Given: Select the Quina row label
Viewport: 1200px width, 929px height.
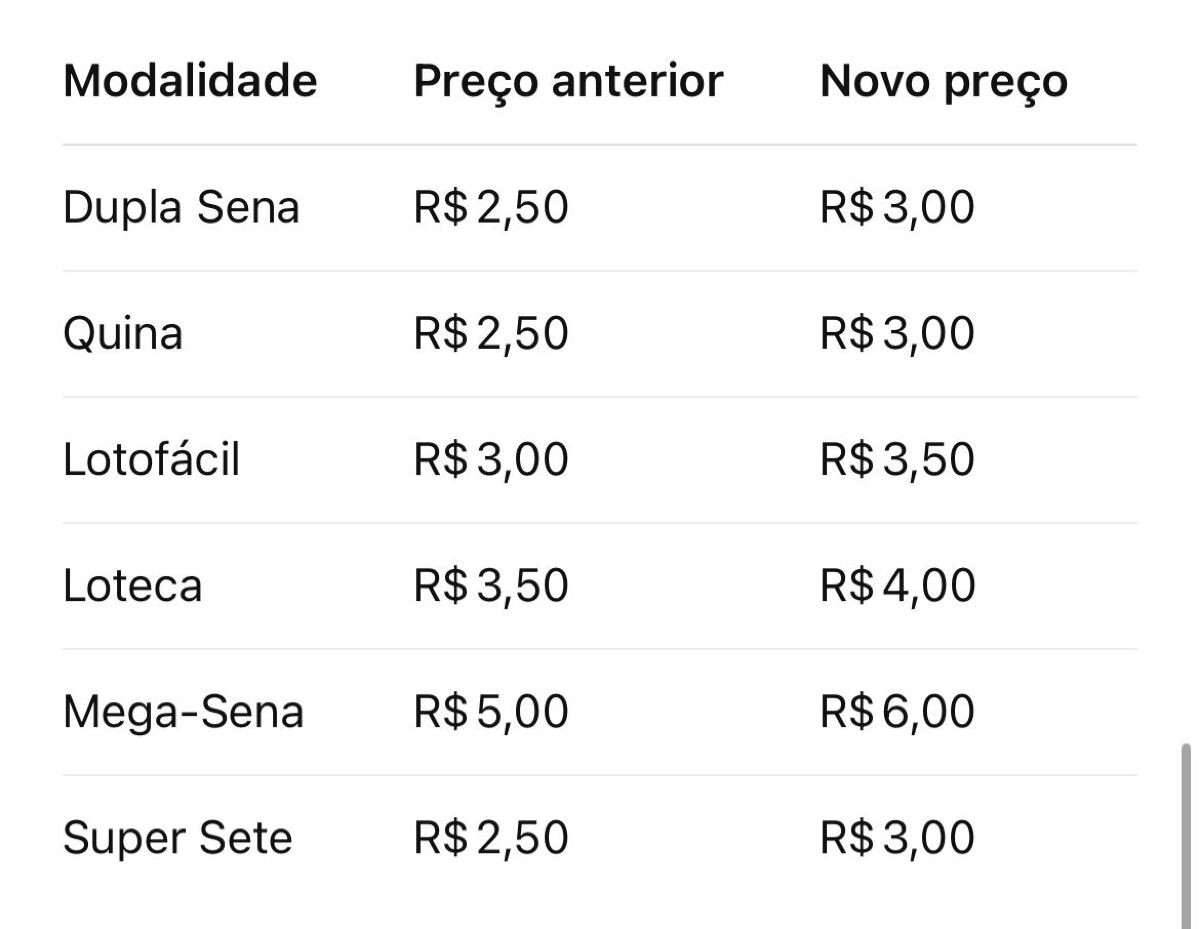Looking at the screenshot, I should pos(123,335).
